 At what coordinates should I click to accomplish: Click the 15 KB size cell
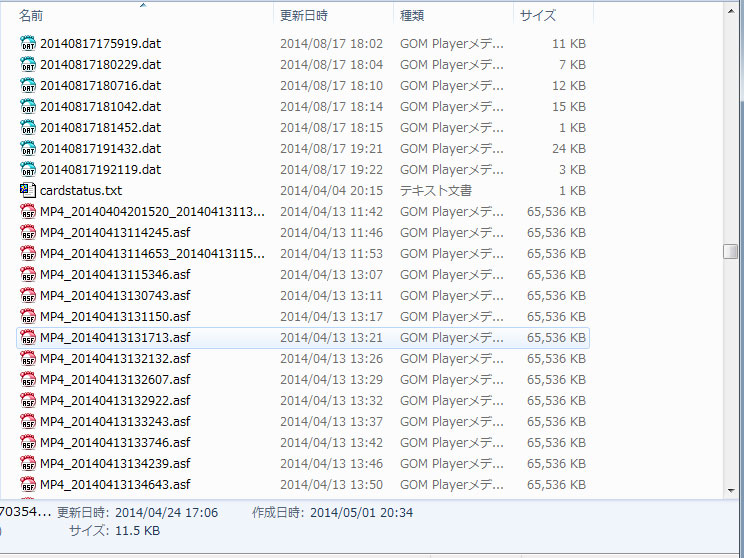tap(569, 106)
